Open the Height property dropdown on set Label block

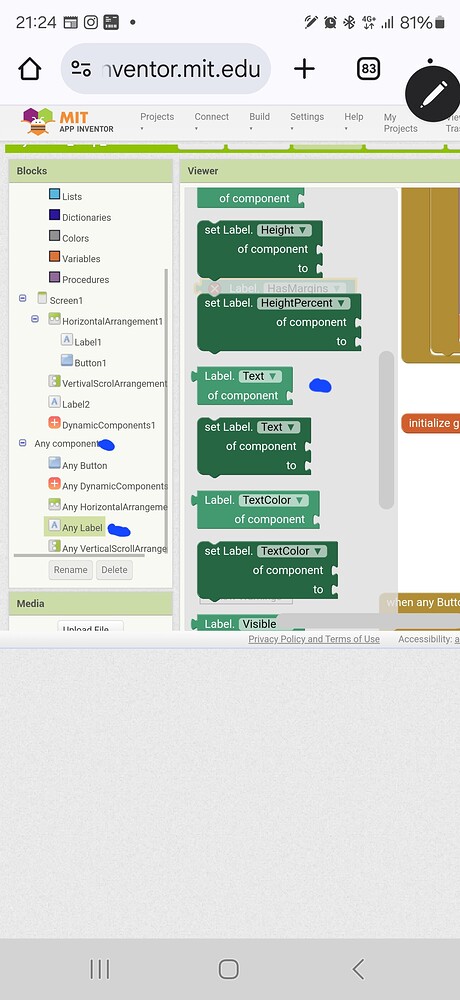(x=284, y=230)
